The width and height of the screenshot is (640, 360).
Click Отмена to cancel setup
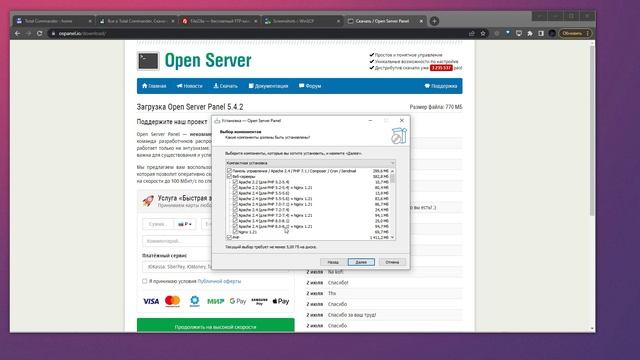point(392,262)
